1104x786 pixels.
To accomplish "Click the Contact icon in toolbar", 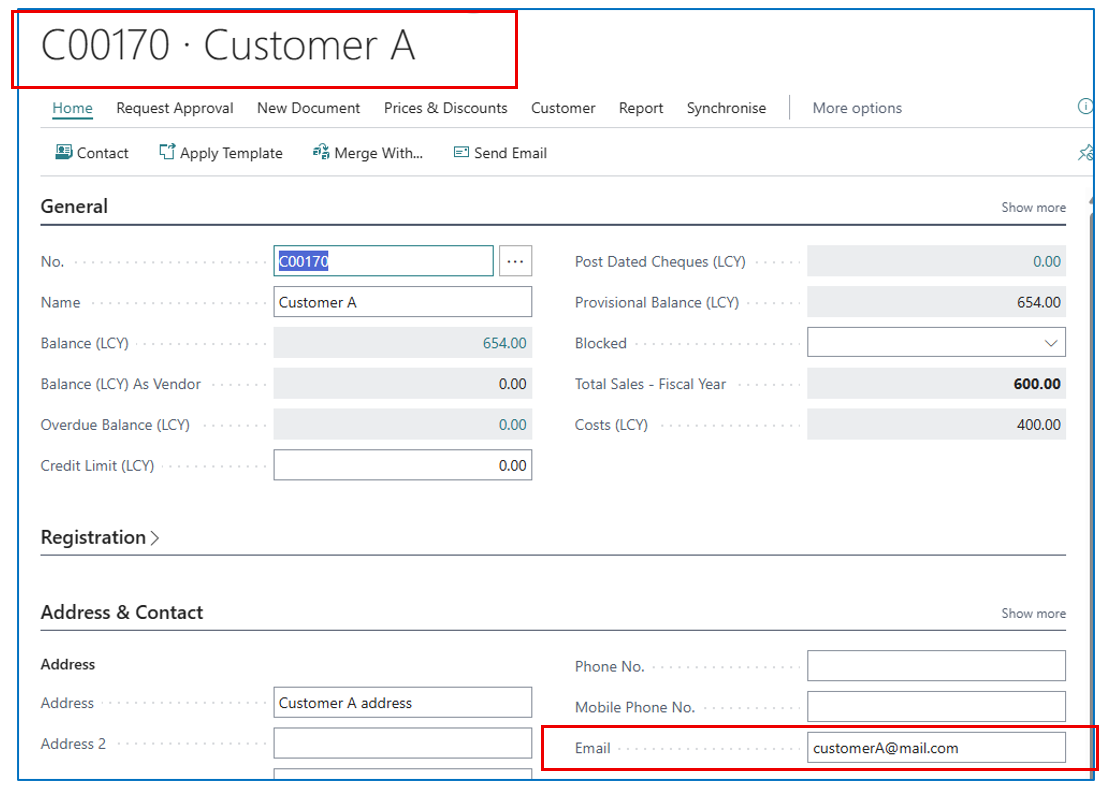I will coord(64,152).
